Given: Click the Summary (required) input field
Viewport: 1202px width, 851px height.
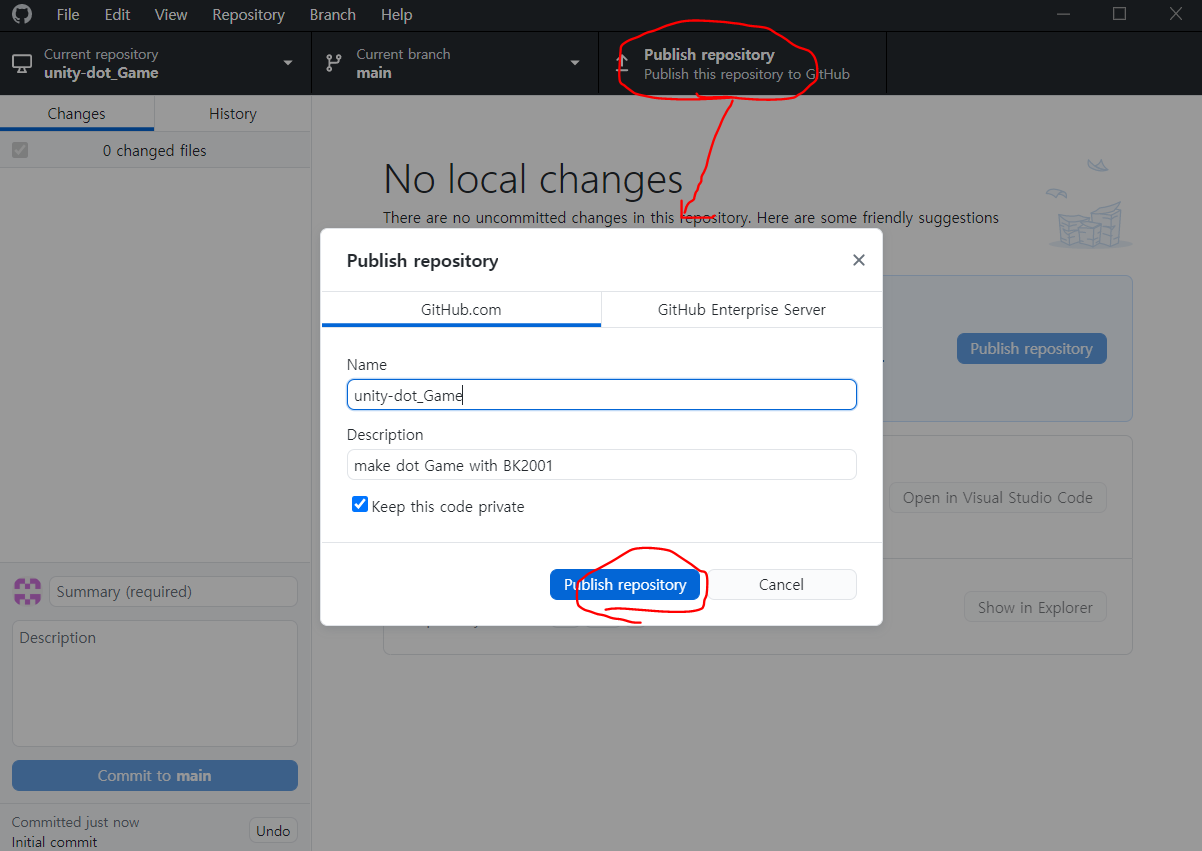Looking at the screenshot, I should pos(173,591).
